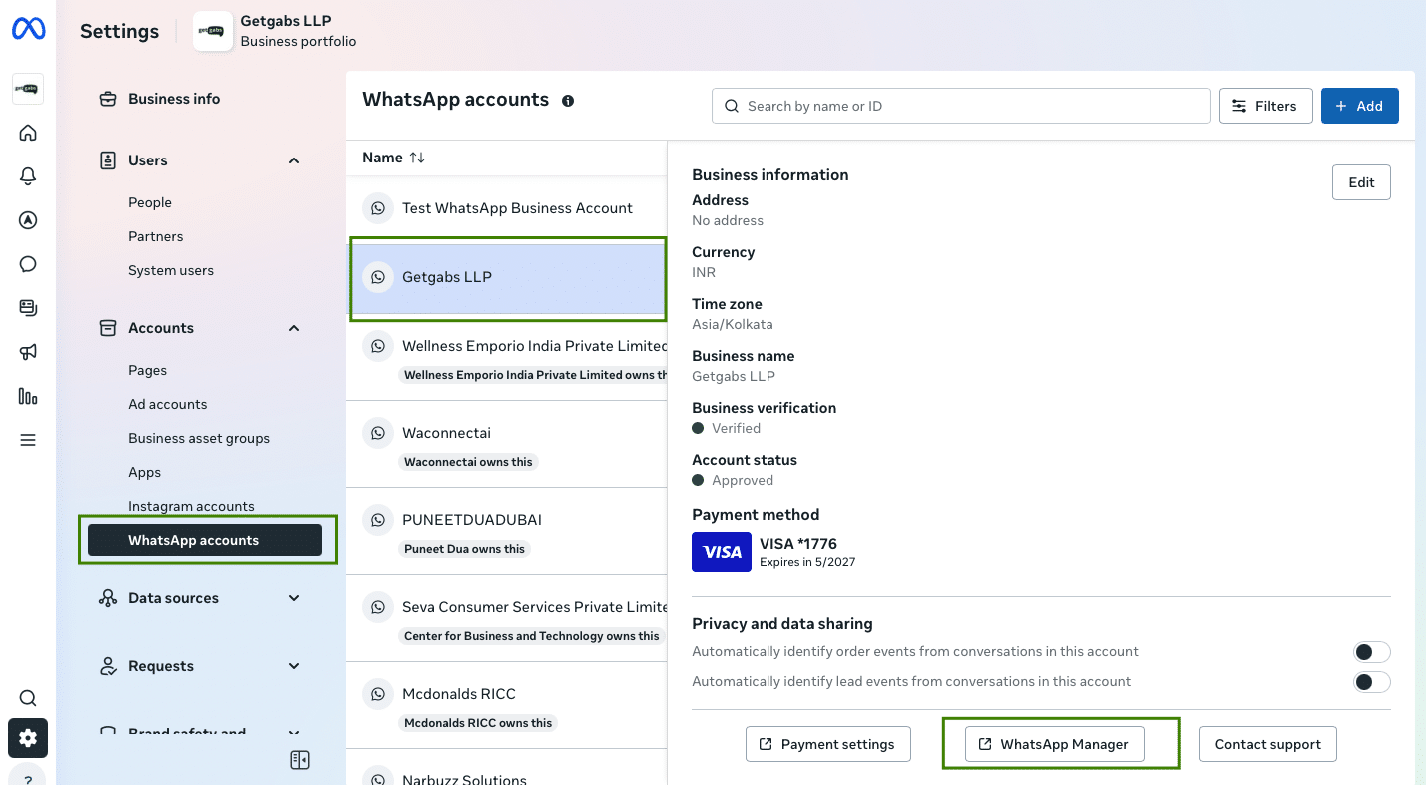1426x785 pixels.
Task: Select Test WhatsApp Business Account row
Action: pos(507,208)
